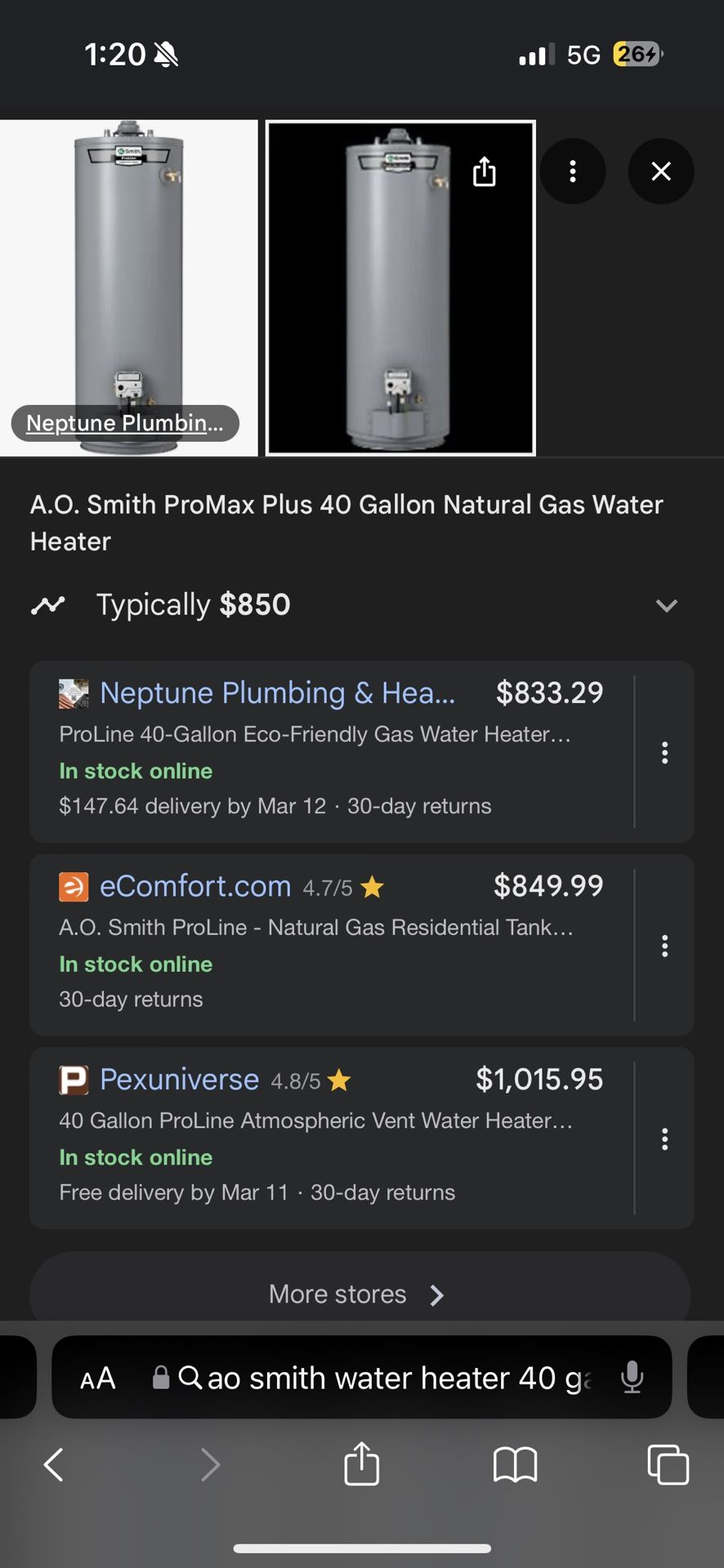Tap the share icon on product image
The width and height of the screenshot is (724, 1568).
(x=485, y=171)
